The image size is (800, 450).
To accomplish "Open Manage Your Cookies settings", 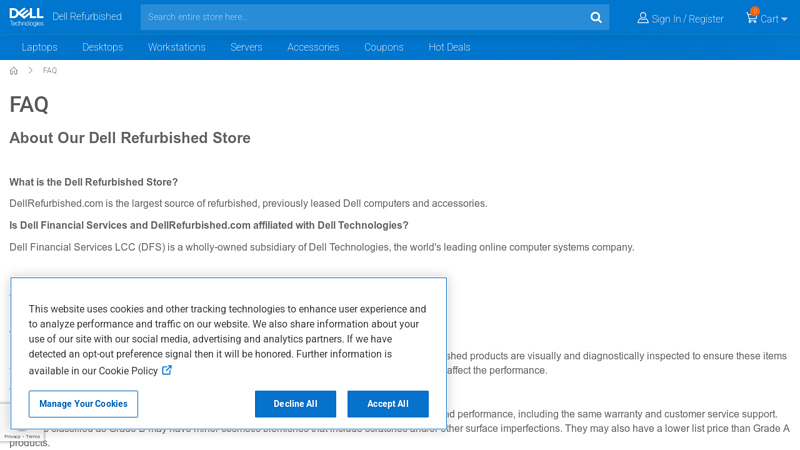I will point(83,404).
